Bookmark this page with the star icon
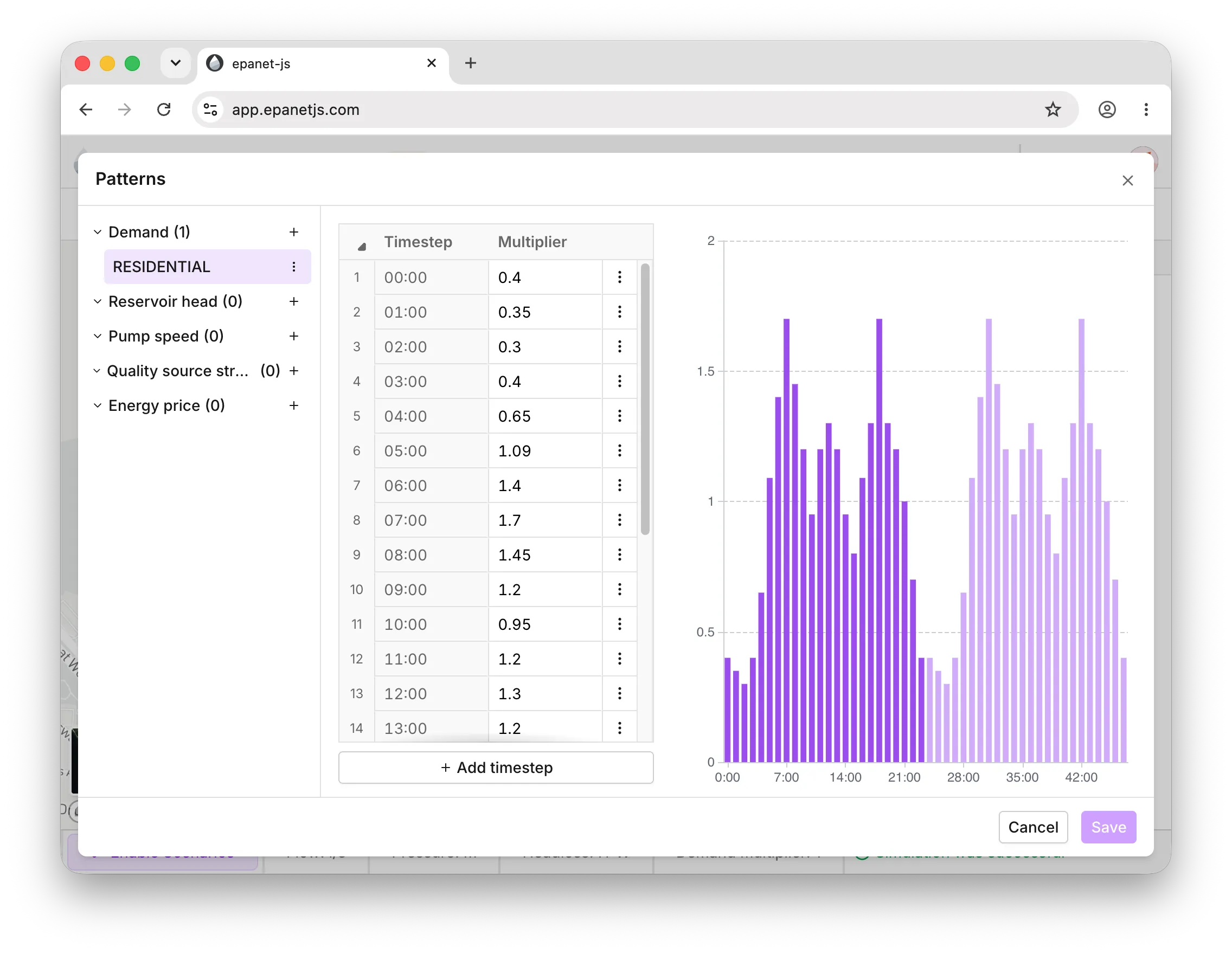Screen dimensions: 1232x954 [x=1053, y=109]
